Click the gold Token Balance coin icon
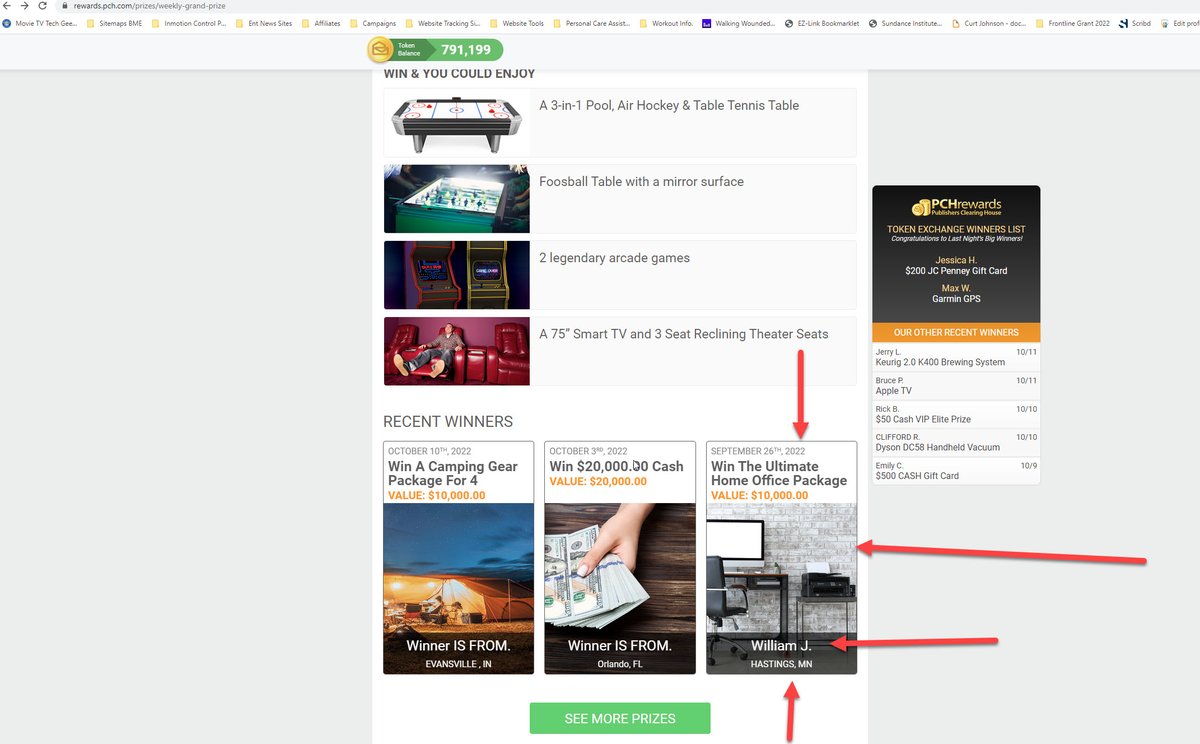 [x=380, y=49]
